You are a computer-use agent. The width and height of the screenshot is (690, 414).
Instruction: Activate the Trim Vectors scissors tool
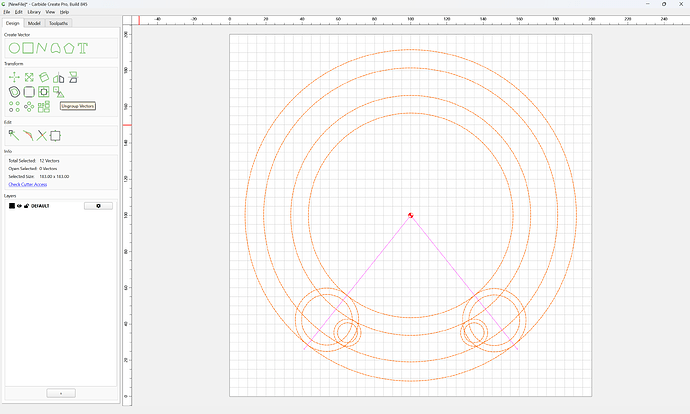click(x=42, y=136)
